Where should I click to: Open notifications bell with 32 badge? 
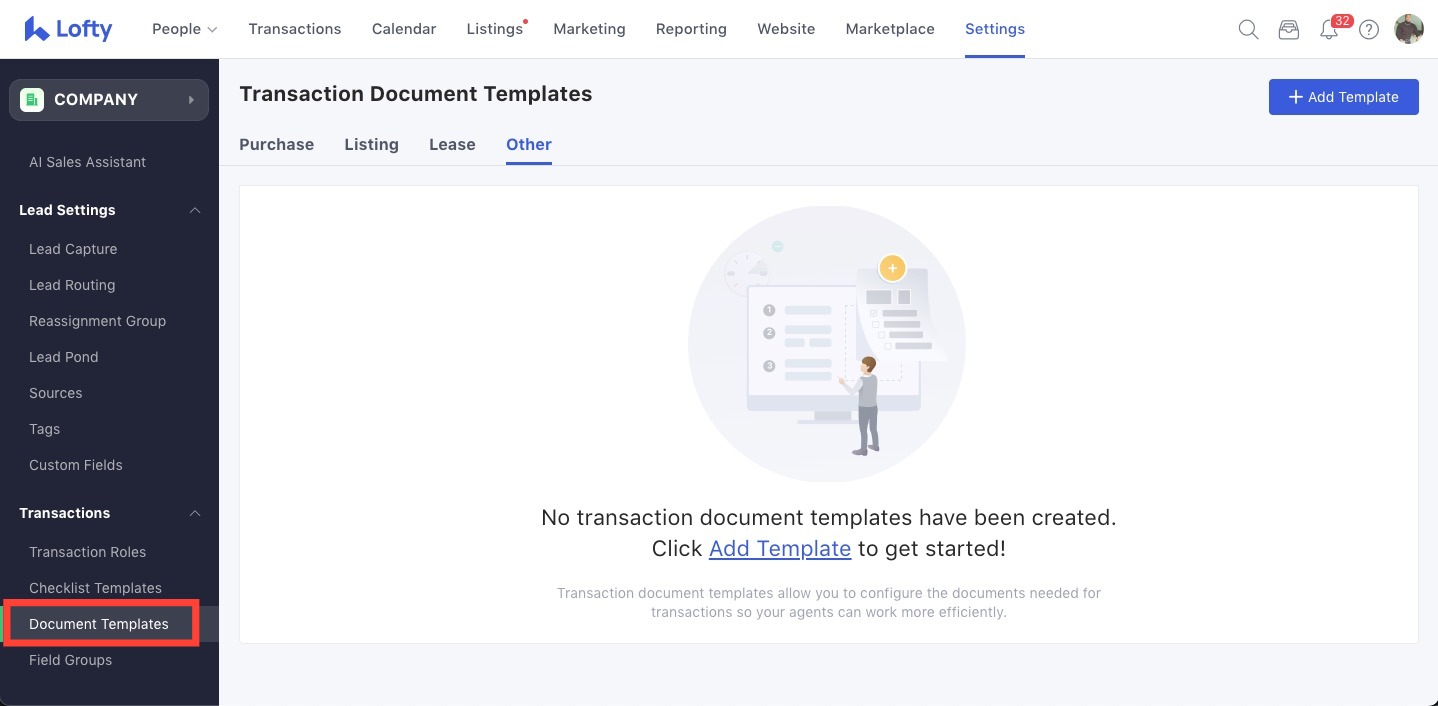click(x=1330, y=29)
